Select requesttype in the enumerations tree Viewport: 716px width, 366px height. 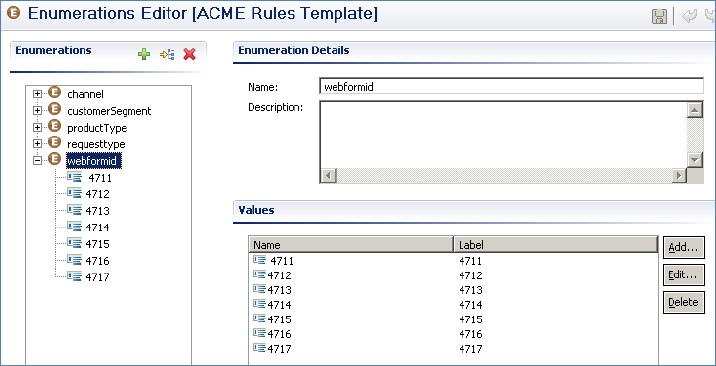point(96,144)
